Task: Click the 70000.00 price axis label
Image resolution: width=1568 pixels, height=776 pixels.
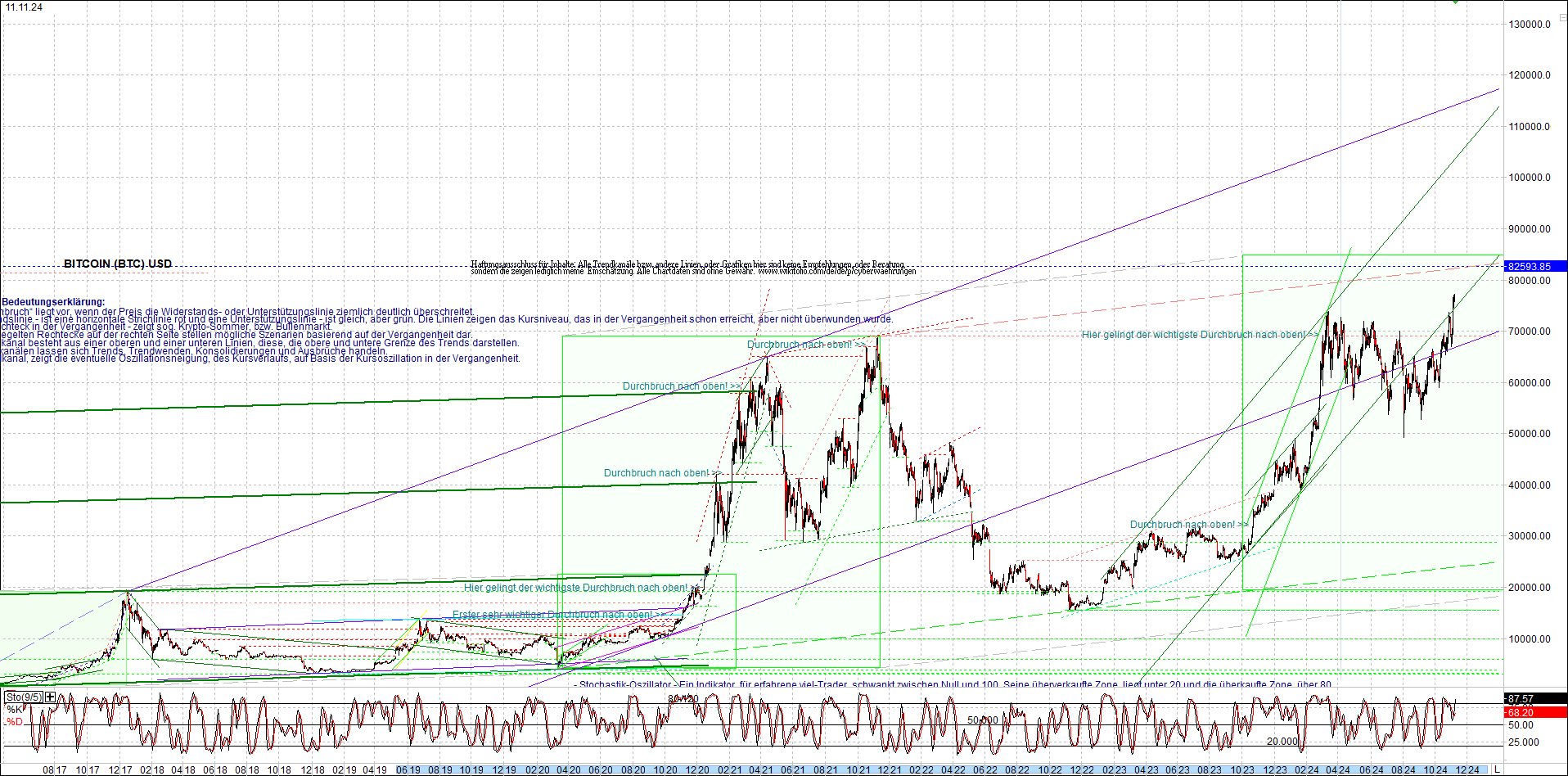Action: coord(1530,332)
